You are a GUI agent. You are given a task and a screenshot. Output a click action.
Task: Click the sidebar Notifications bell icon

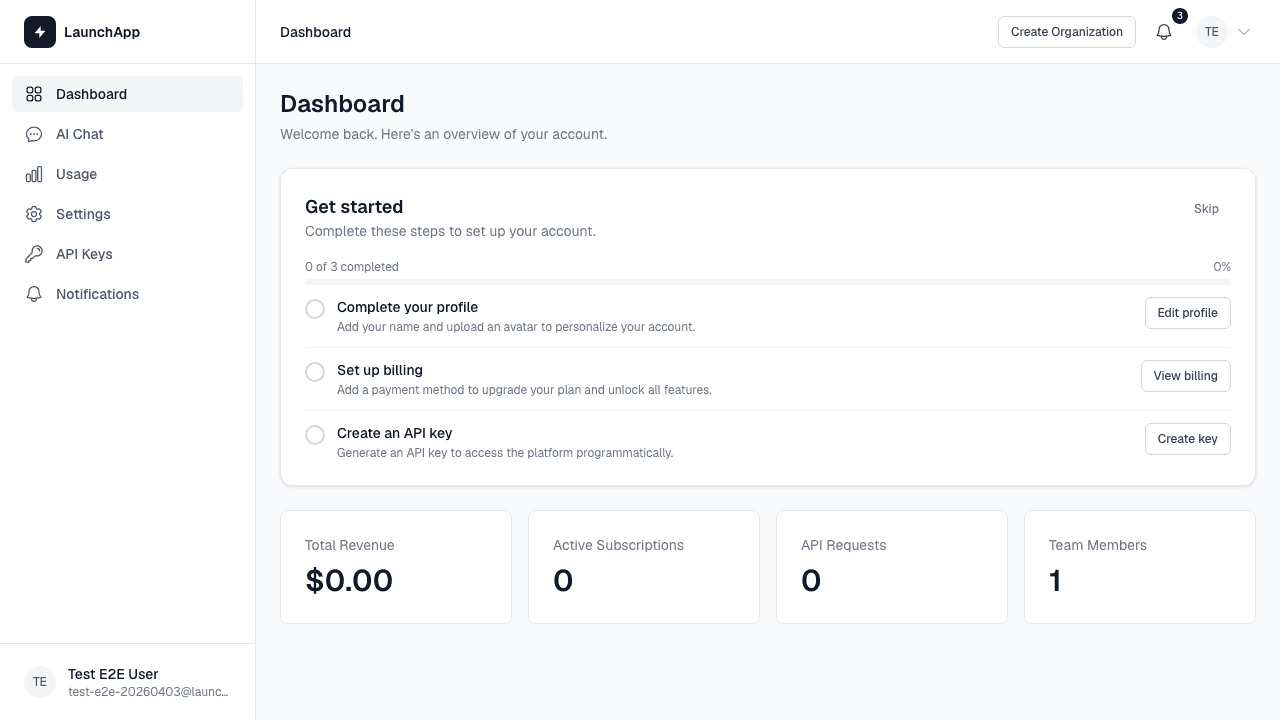pos(34,294)
